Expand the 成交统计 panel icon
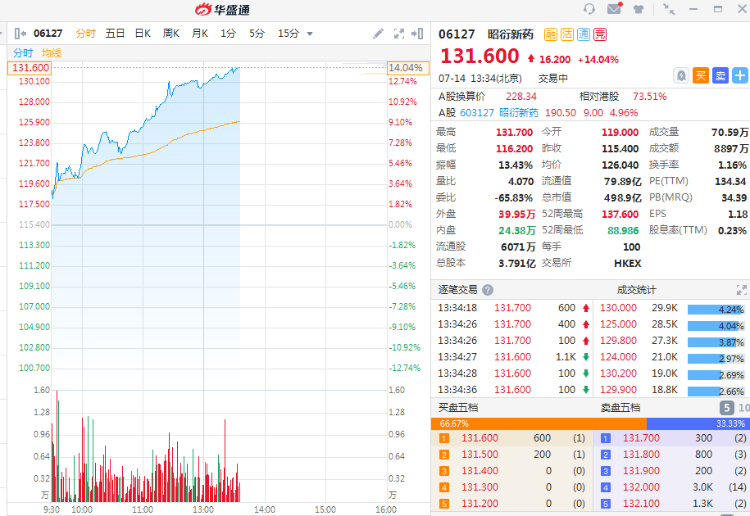 pyautogui.click(x=741, y=290)
